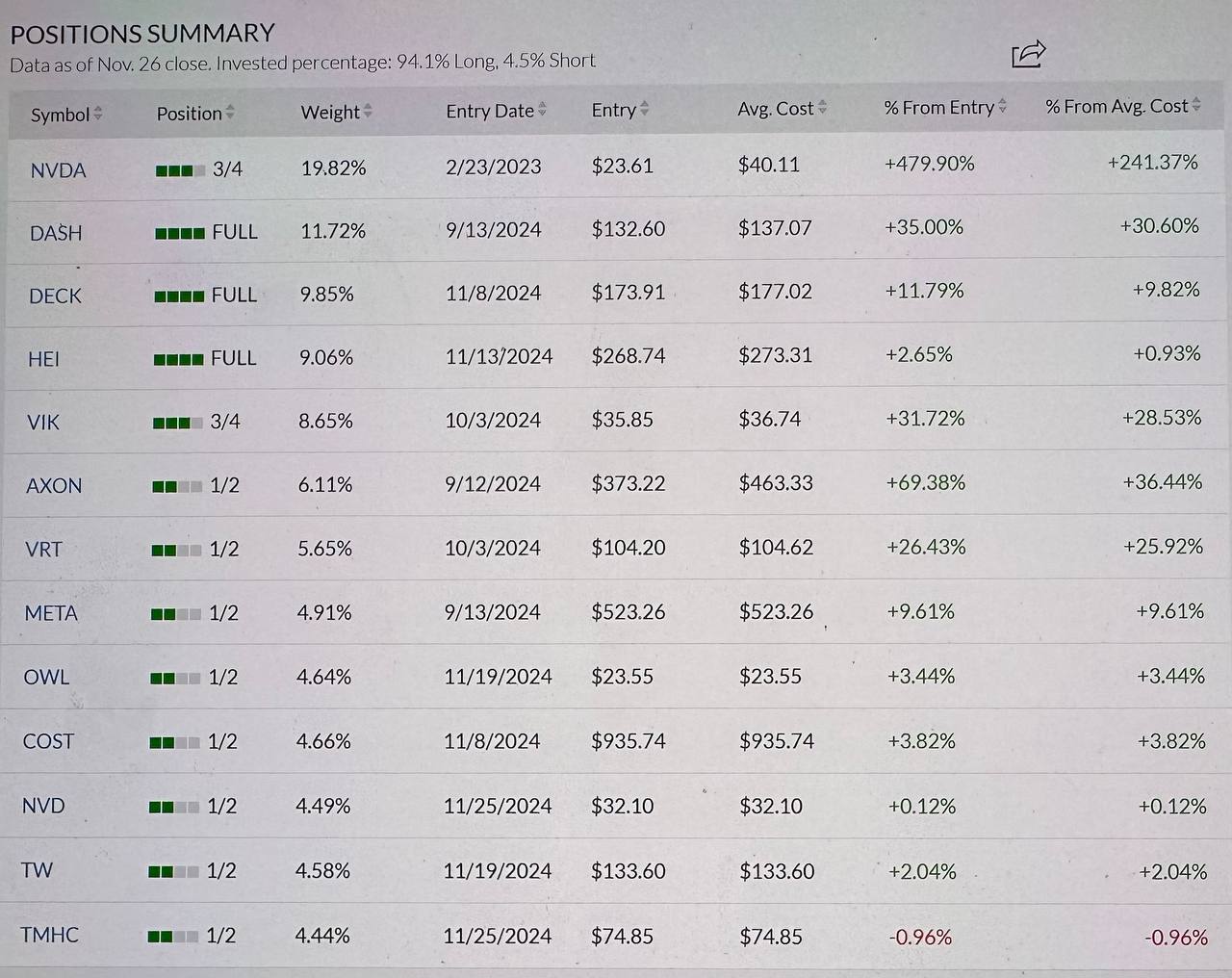Click the META ticker symbol

click(51, 613)
